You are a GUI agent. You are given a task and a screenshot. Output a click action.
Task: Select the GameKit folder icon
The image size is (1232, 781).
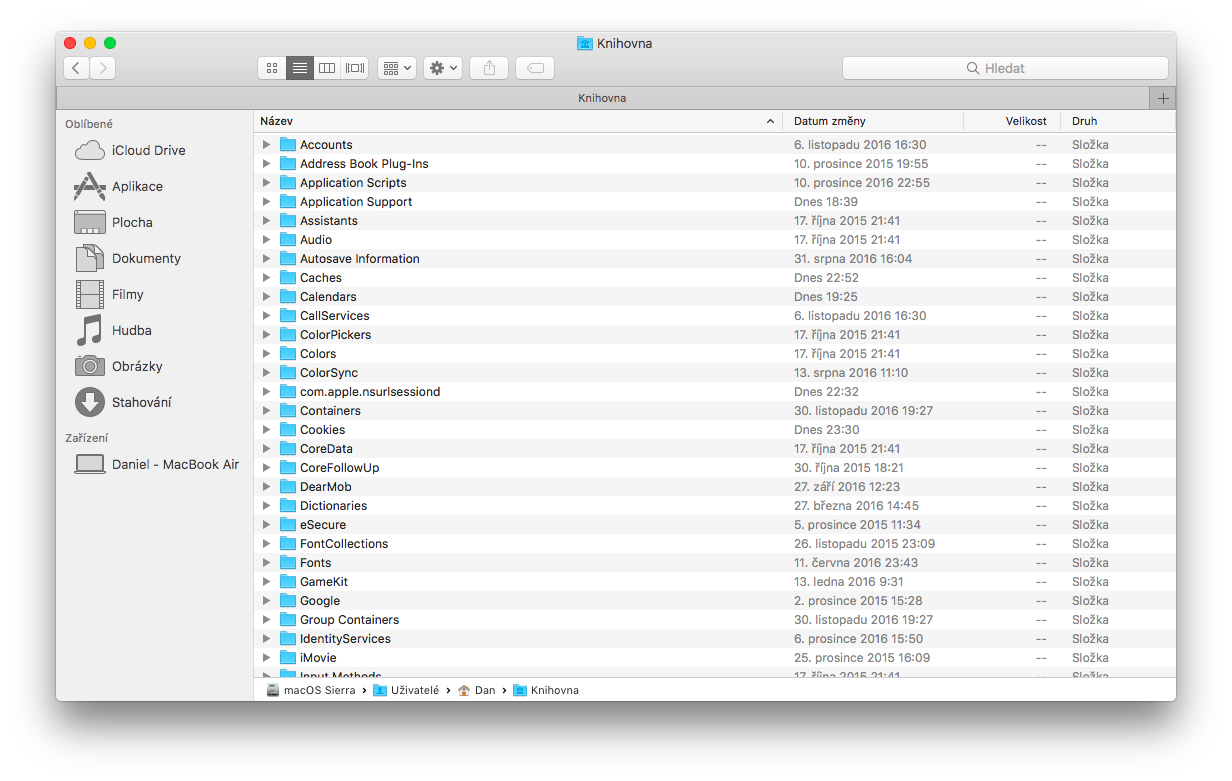(x=288, y=582)
